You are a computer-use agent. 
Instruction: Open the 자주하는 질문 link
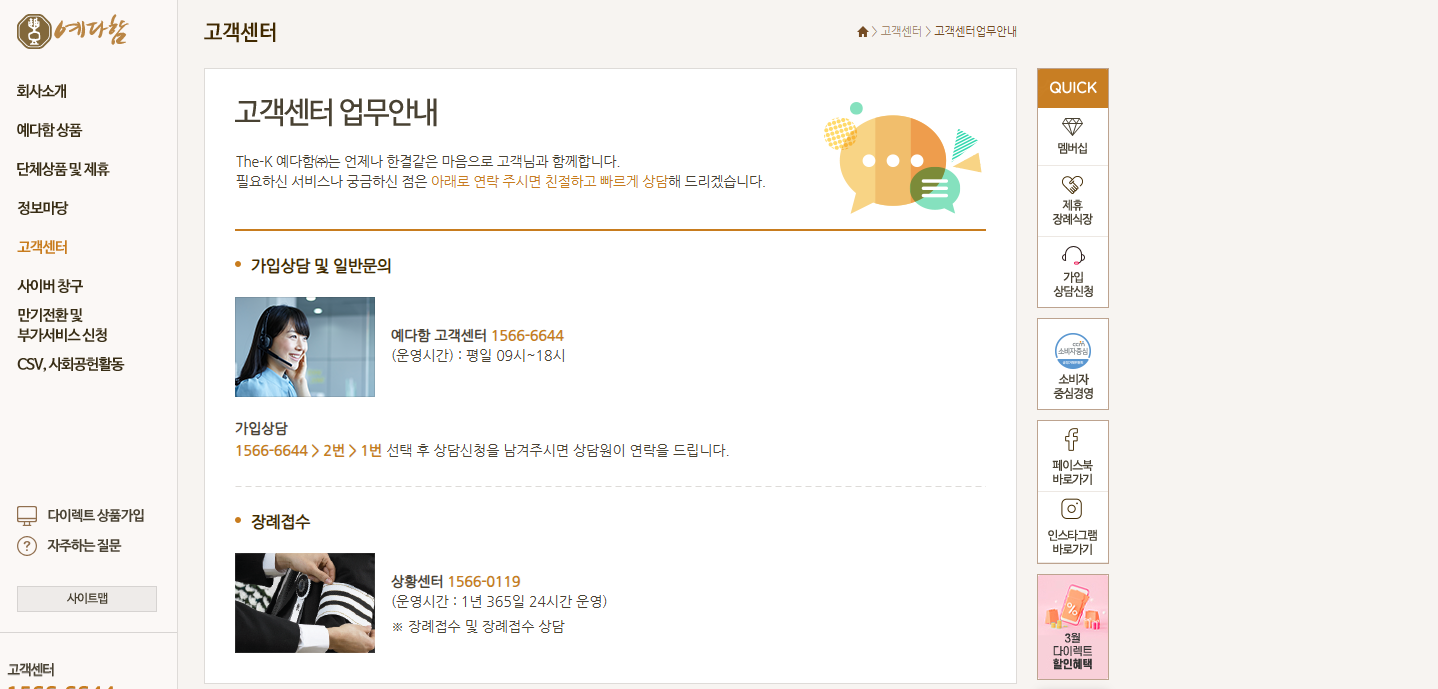click(x=84, y=546)
